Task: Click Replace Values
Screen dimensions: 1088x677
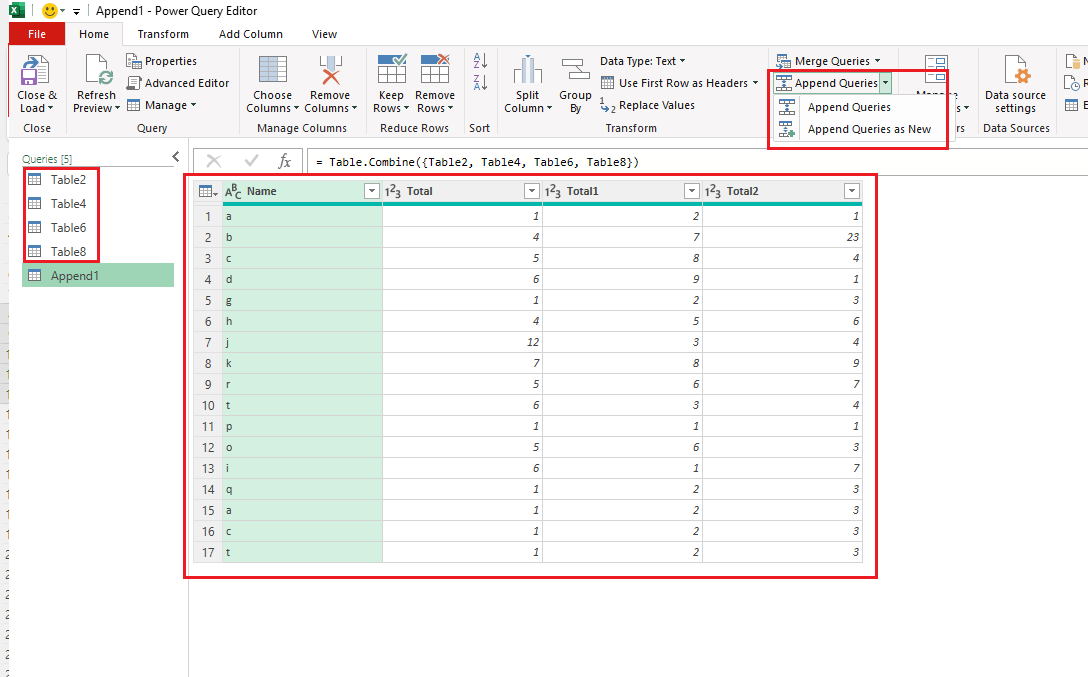Action: pyautogui.click(x=647, y=105)
